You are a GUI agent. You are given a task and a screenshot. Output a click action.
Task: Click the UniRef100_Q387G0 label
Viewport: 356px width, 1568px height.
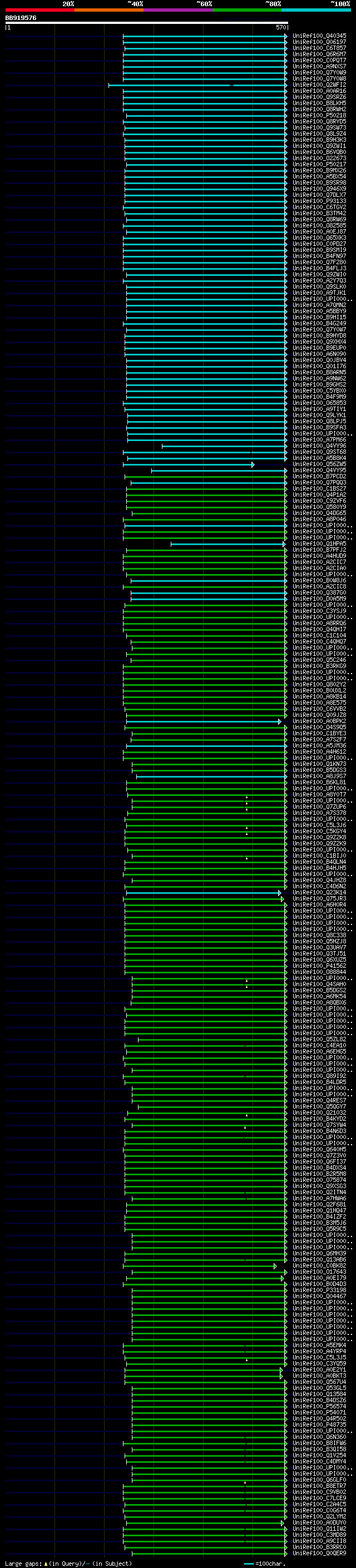click(319, 593)
